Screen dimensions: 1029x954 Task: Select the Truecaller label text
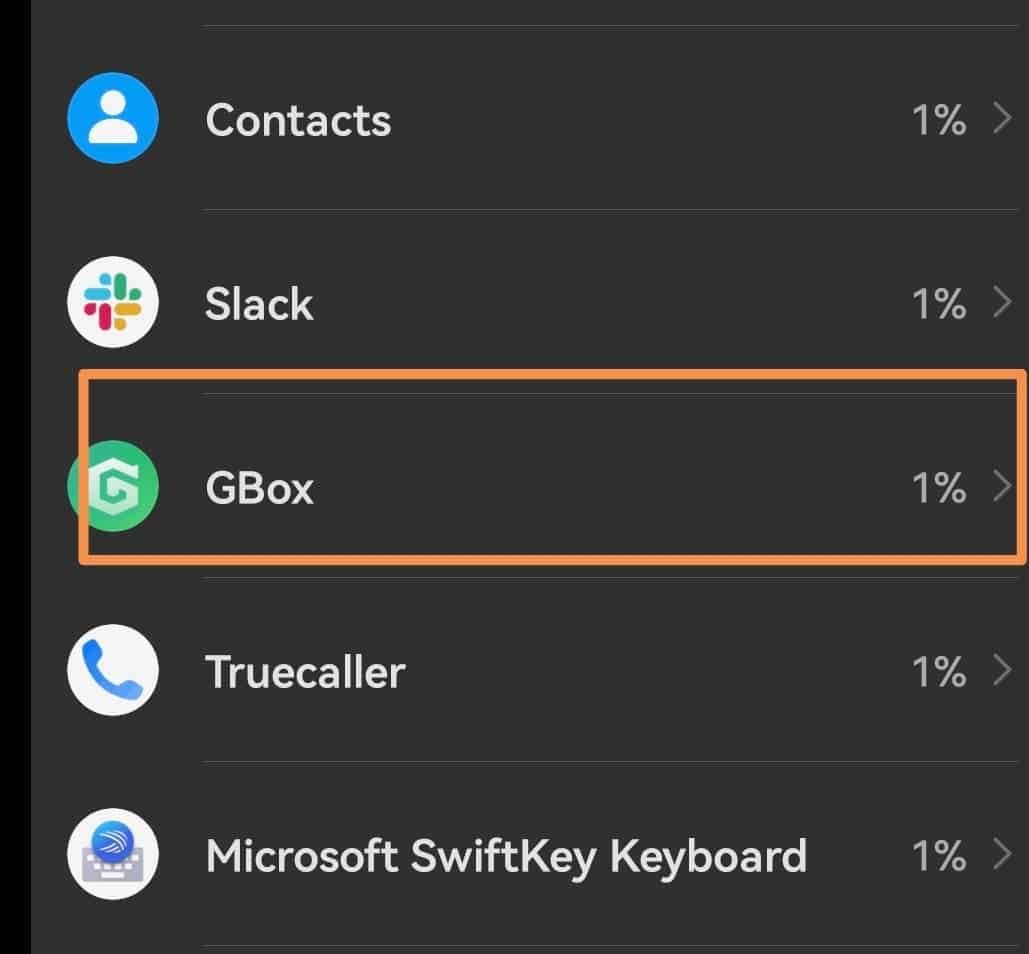[305, 672]
